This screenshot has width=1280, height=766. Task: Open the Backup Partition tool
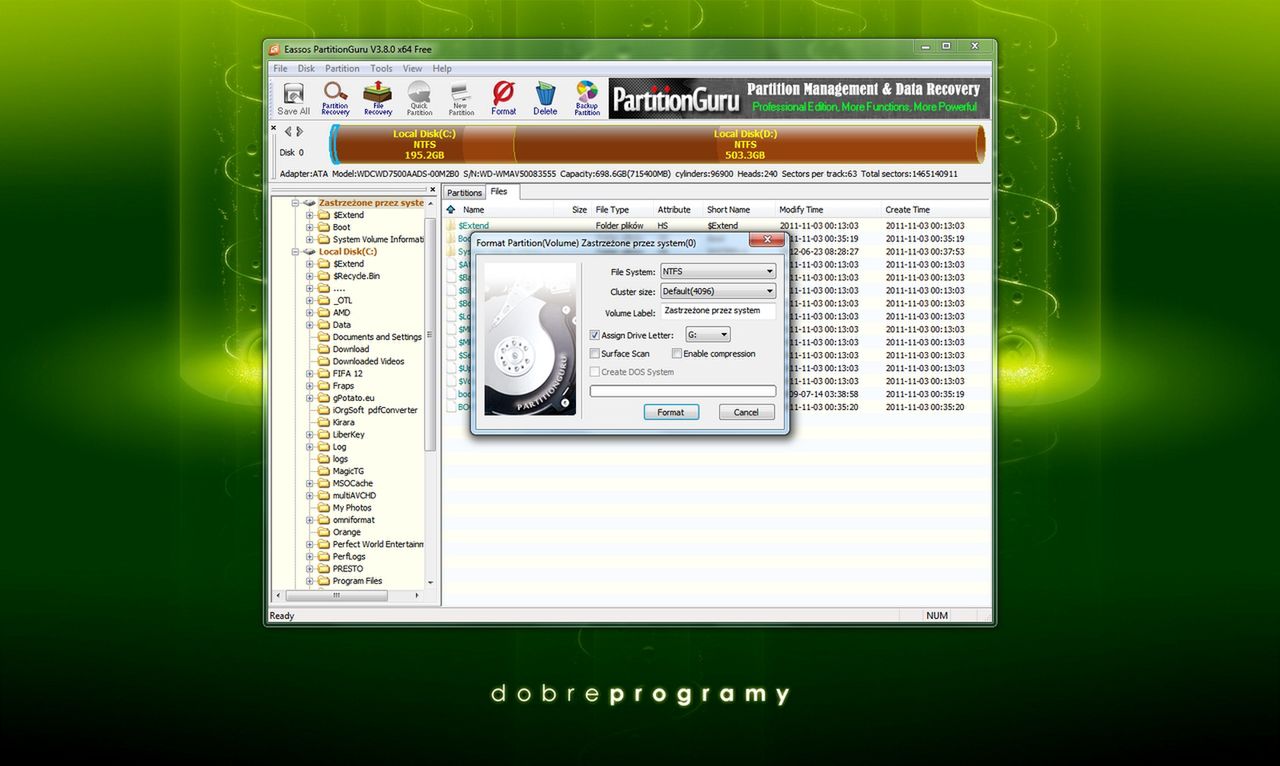(x=587, y=99)
